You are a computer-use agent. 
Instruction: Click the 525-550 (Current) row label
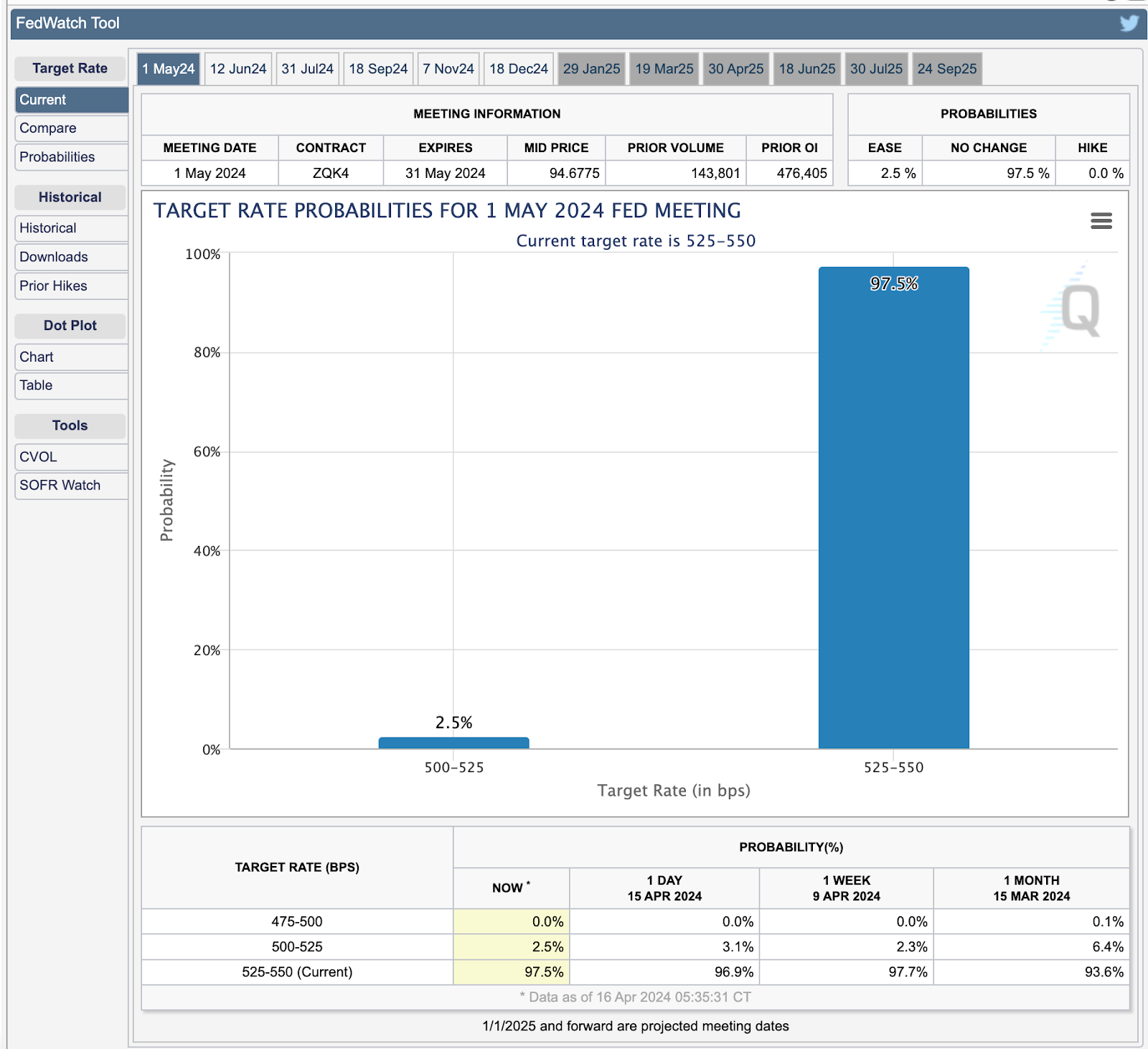297,972
